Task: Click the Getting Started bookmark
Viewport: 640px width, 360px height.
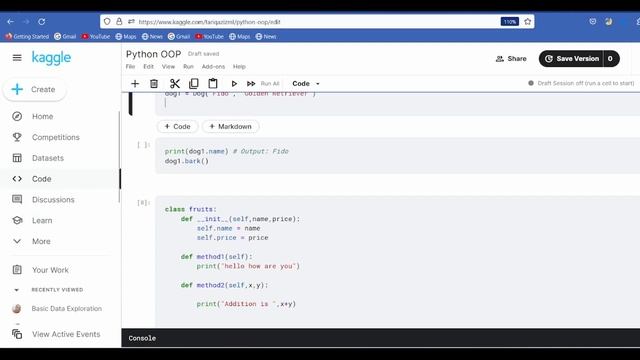Action: point(27,36)
